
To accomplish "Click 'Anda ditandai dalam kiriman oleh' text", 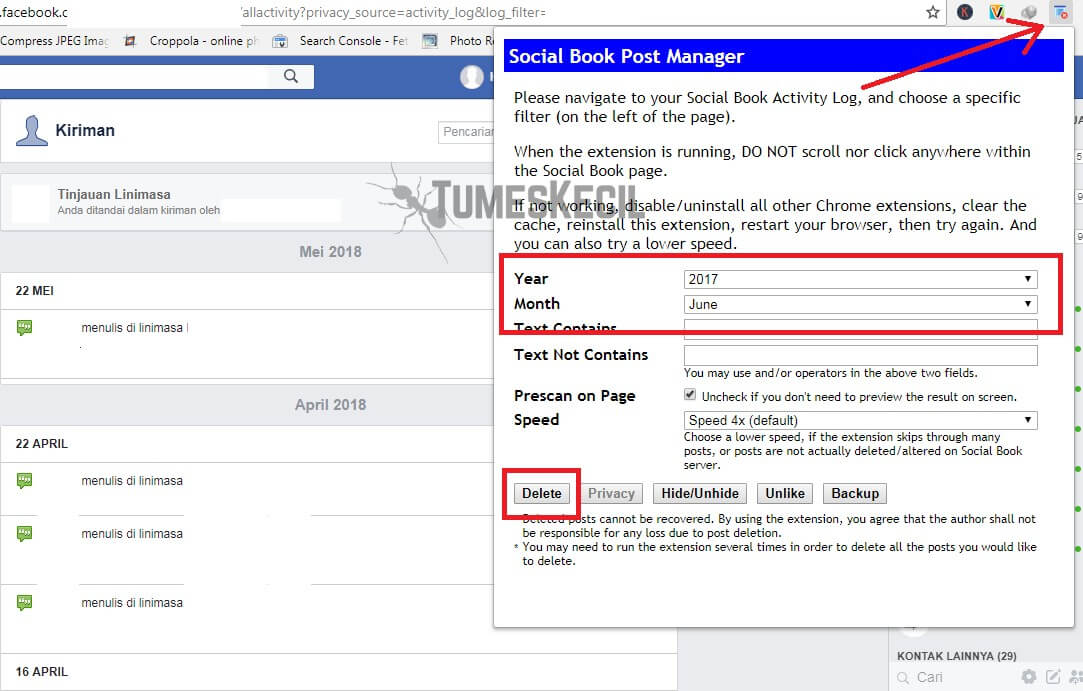I will click(x=139, y=210).
